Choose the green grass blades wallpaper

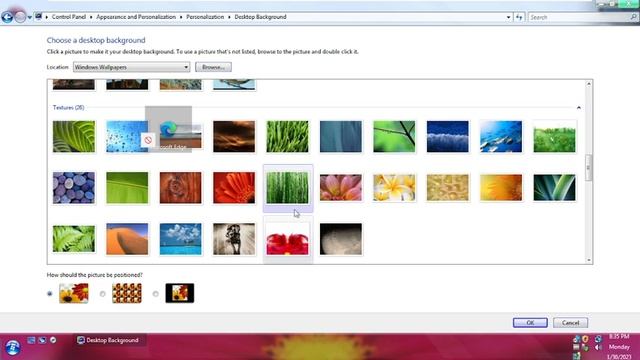(287, 136)
